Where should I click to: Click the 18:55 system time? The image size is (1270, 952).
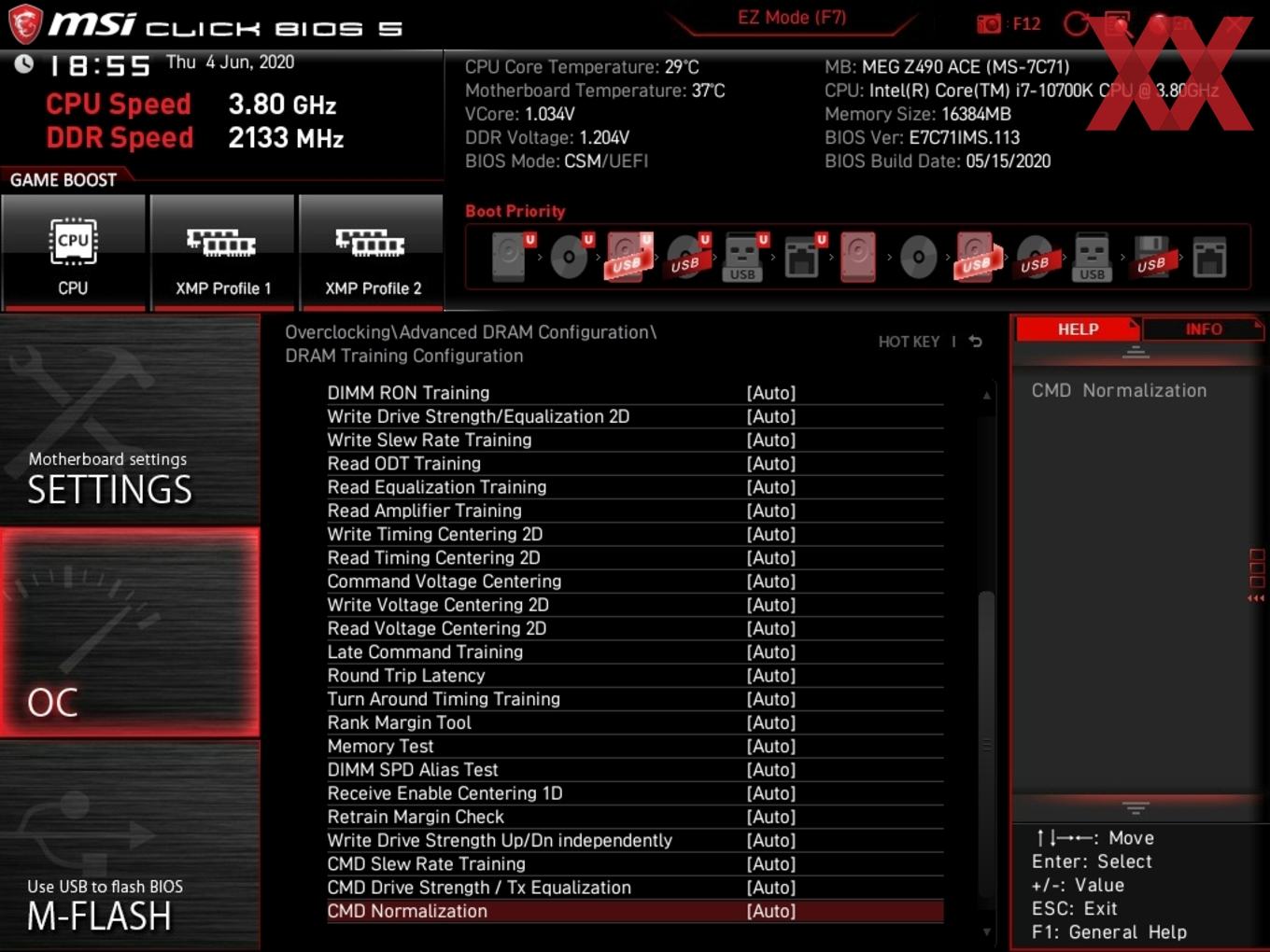[99, 65]
